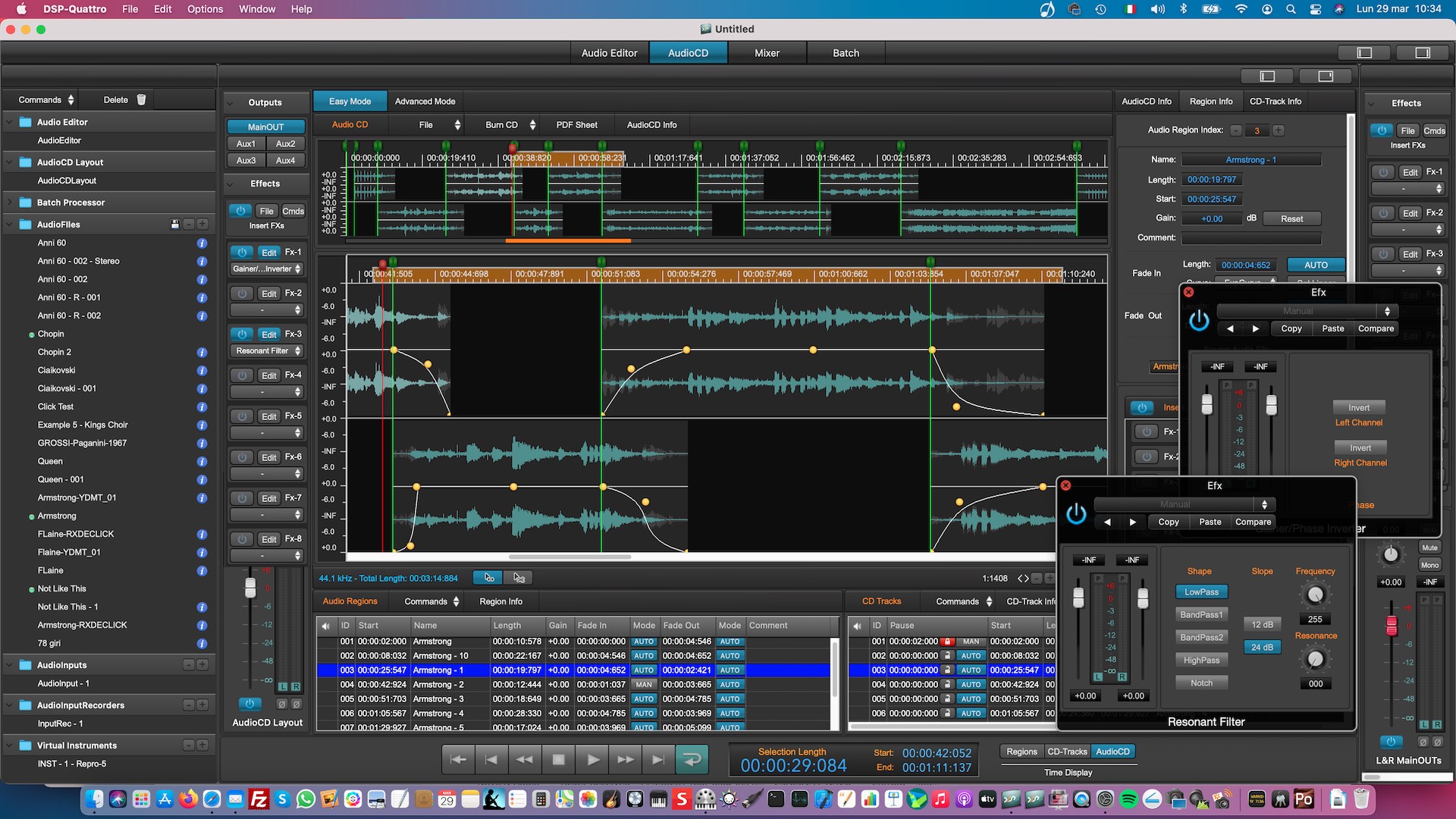
Task: Click Compare in Resonant Filter window
Action: coord(1253,522)
